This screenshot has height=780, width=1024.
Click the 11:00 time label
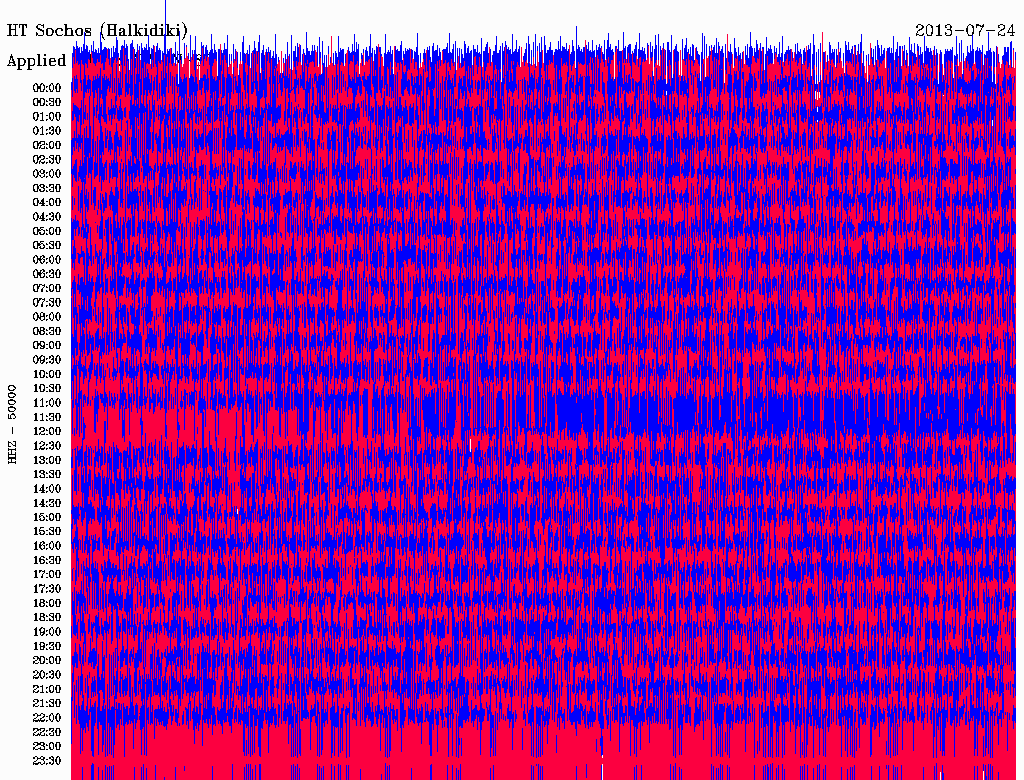[x=47, y=402]
